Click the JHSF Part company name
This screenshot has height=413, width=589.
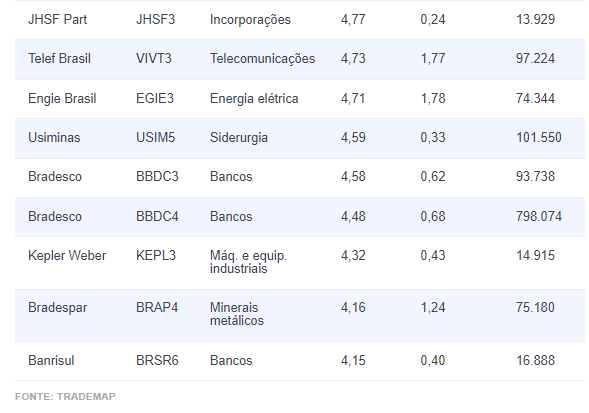coord(57,20)
